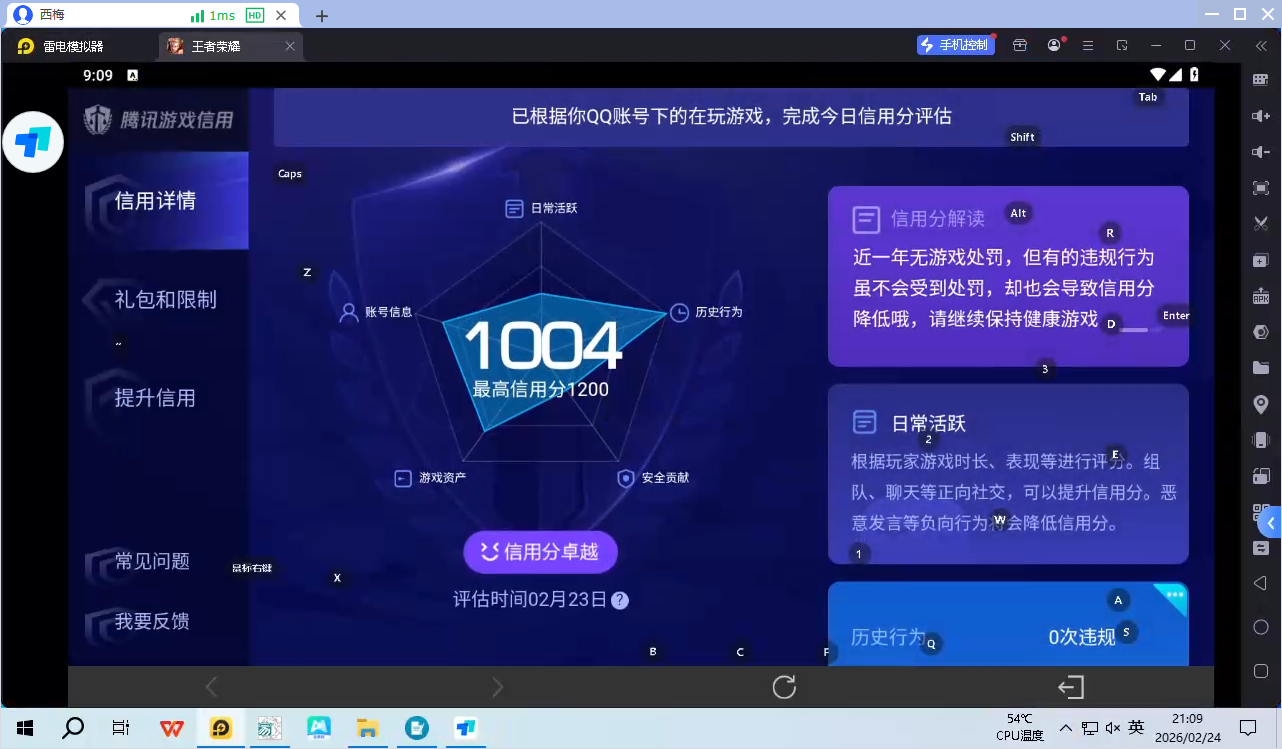Expand hidden icons in the system tray
Image resolution: width=1282 pixels, height=749 pixels.
1067,727
